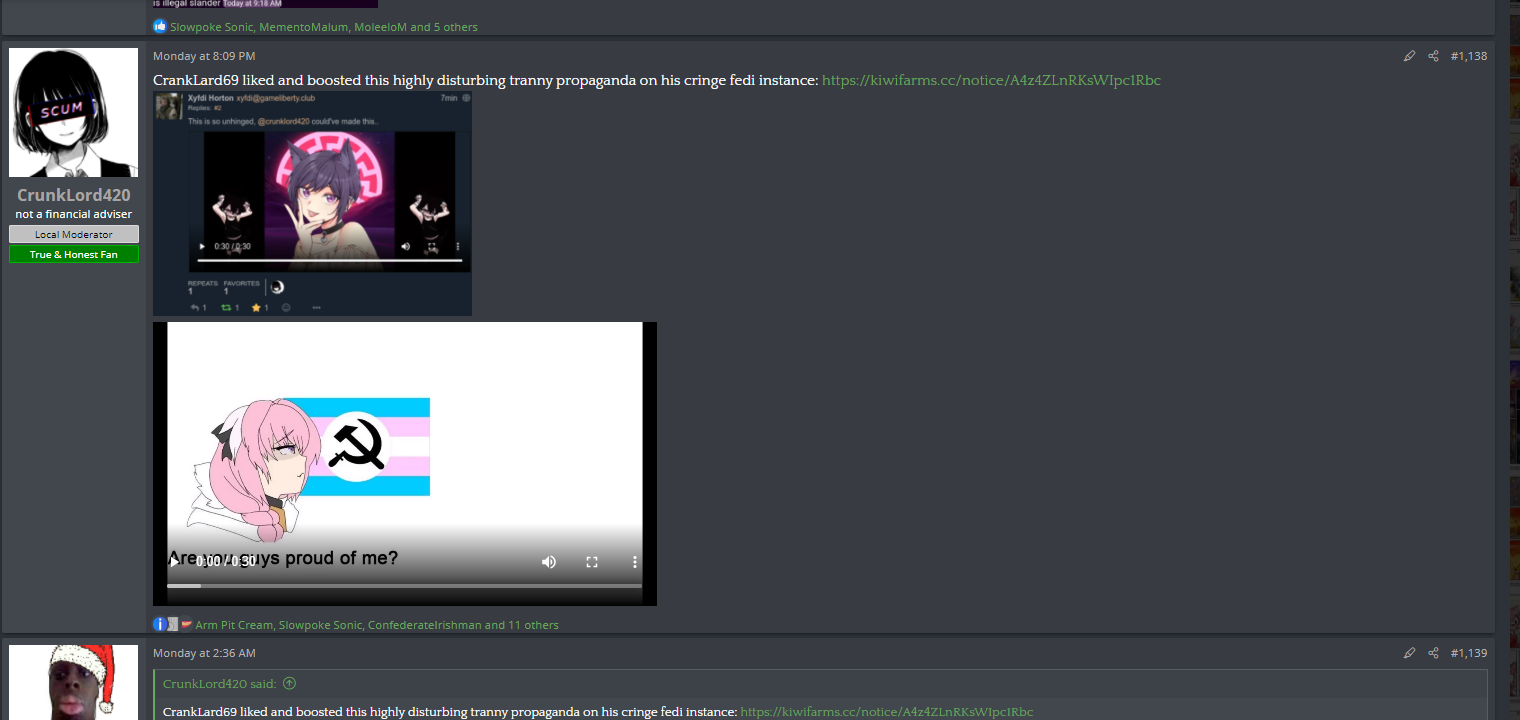The width and height of the screenshot is (1520, 720).
Task: Open the kiwifarms.cc notice link in post #1,138
Action: click(x=991, y=80)
